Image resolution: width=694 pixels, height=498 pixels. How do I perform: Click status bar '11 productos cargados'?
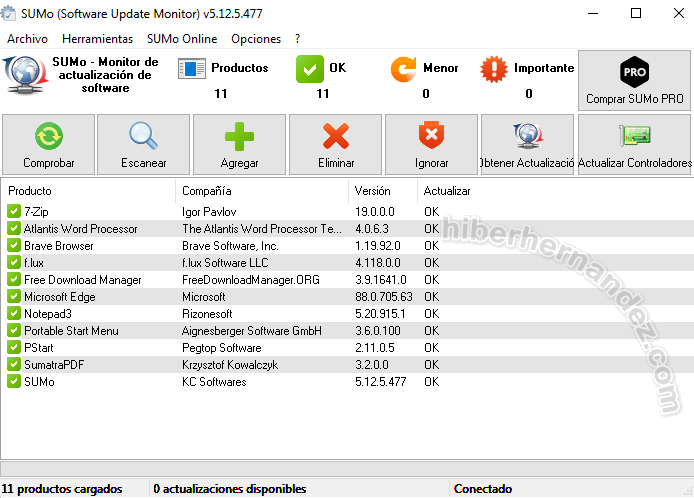[62, 489]
